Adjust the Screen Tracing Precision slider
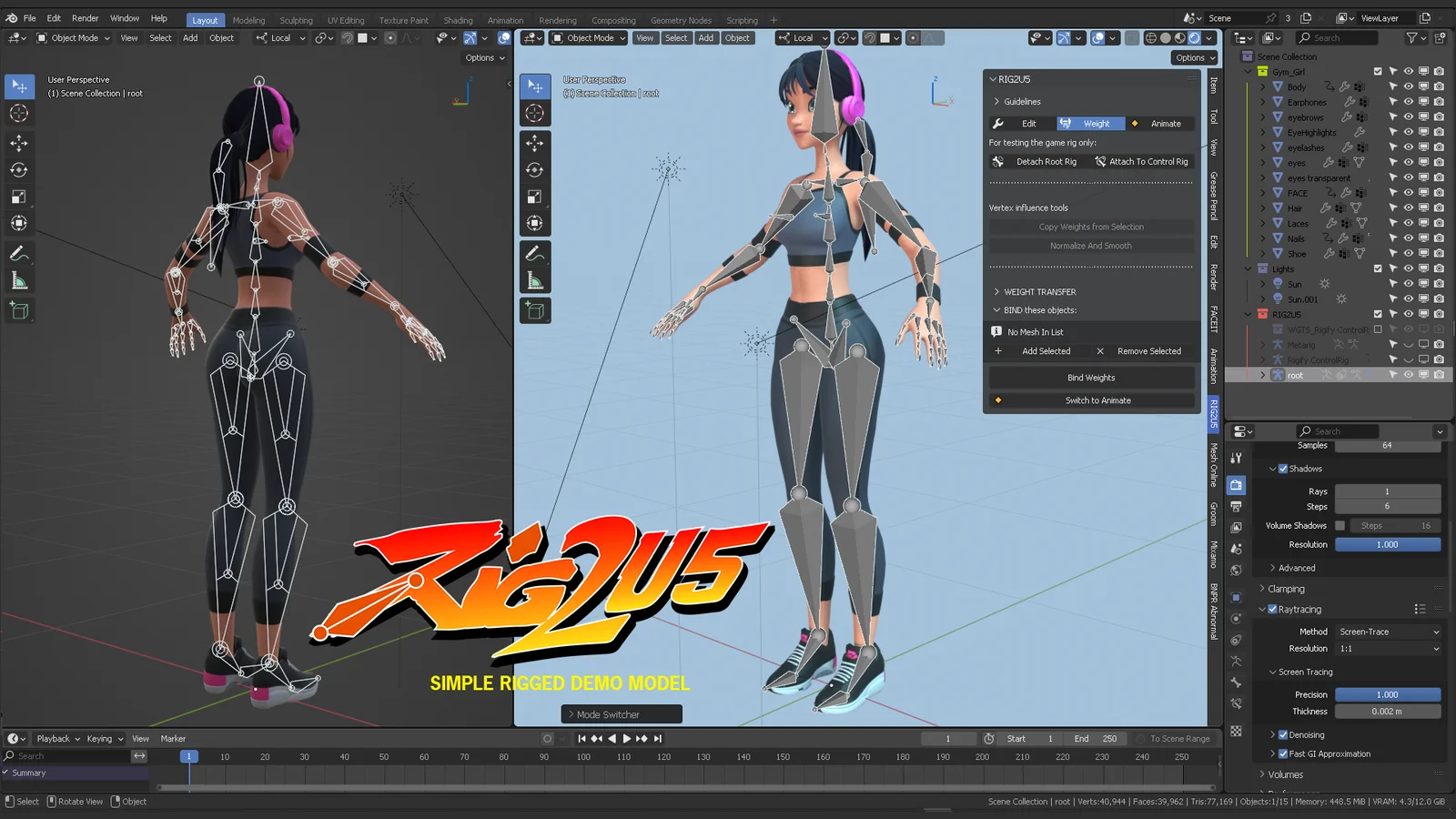 point(1388,693)
